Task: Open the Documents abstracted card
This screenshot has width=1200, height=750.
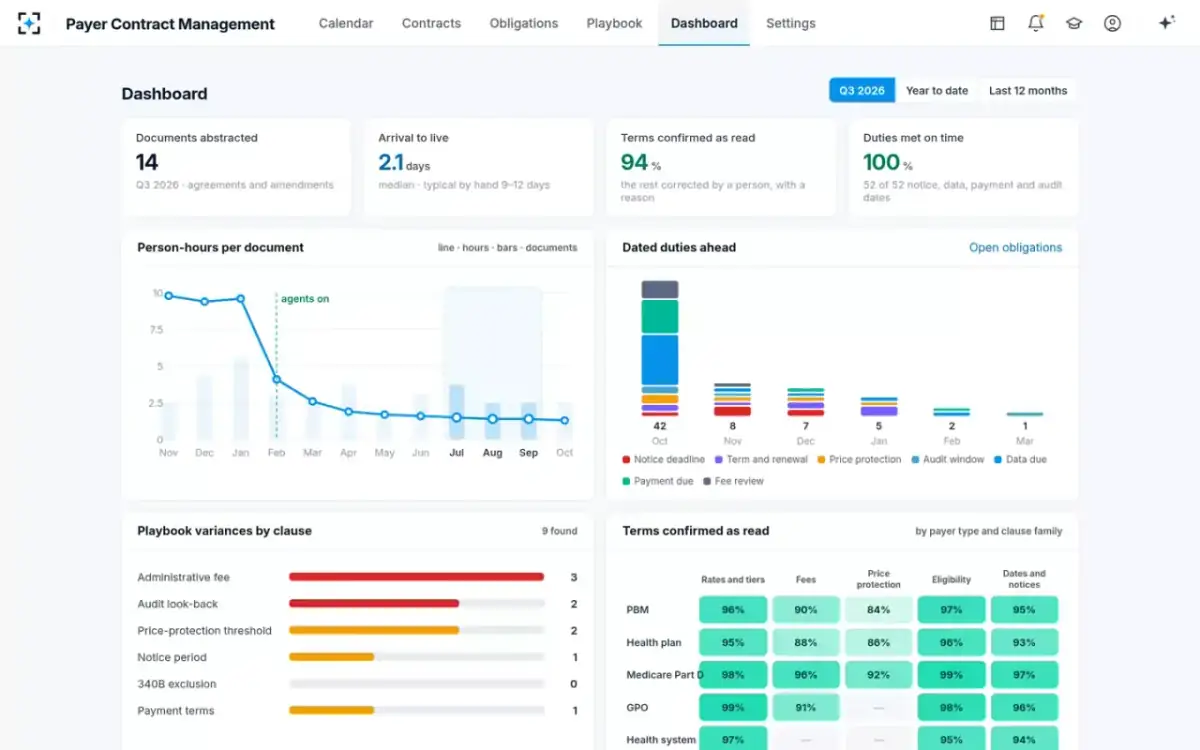Action: pos(236,167)
